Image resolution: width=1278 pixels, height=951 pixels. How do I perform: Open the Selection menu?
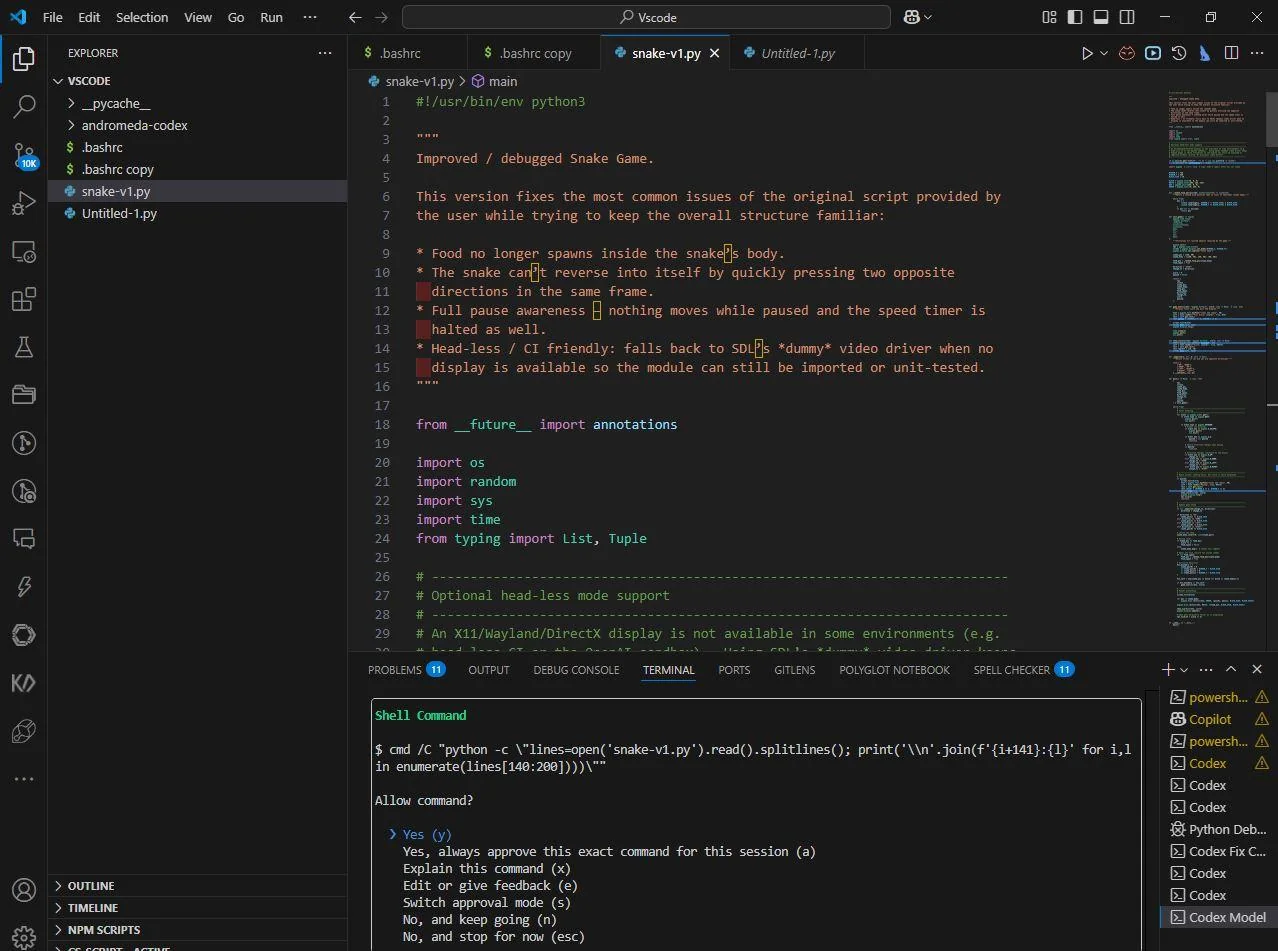pos(142,17)
